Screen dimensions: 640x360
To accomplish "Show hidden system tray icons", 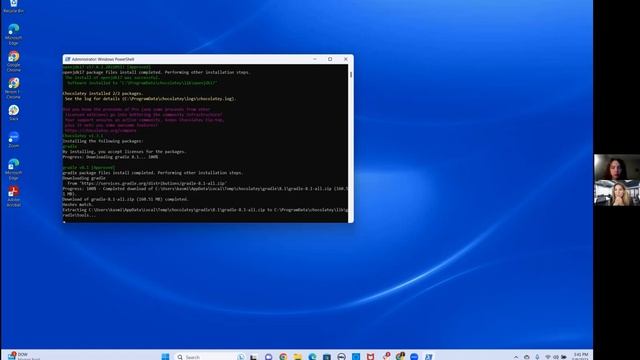I will click(516, 357).
